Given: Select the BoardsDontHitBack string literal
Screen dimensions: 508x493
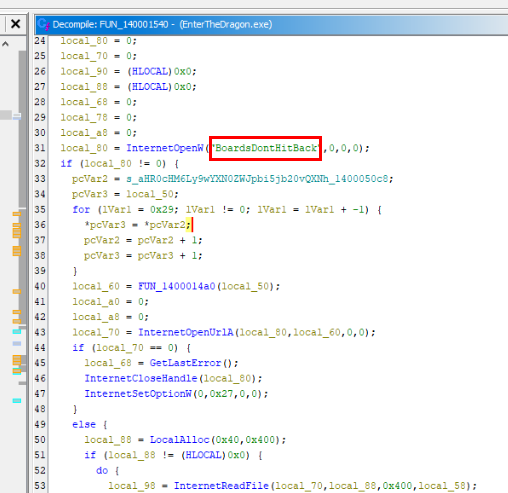Looking at the screenshot, I should [266, 148].
